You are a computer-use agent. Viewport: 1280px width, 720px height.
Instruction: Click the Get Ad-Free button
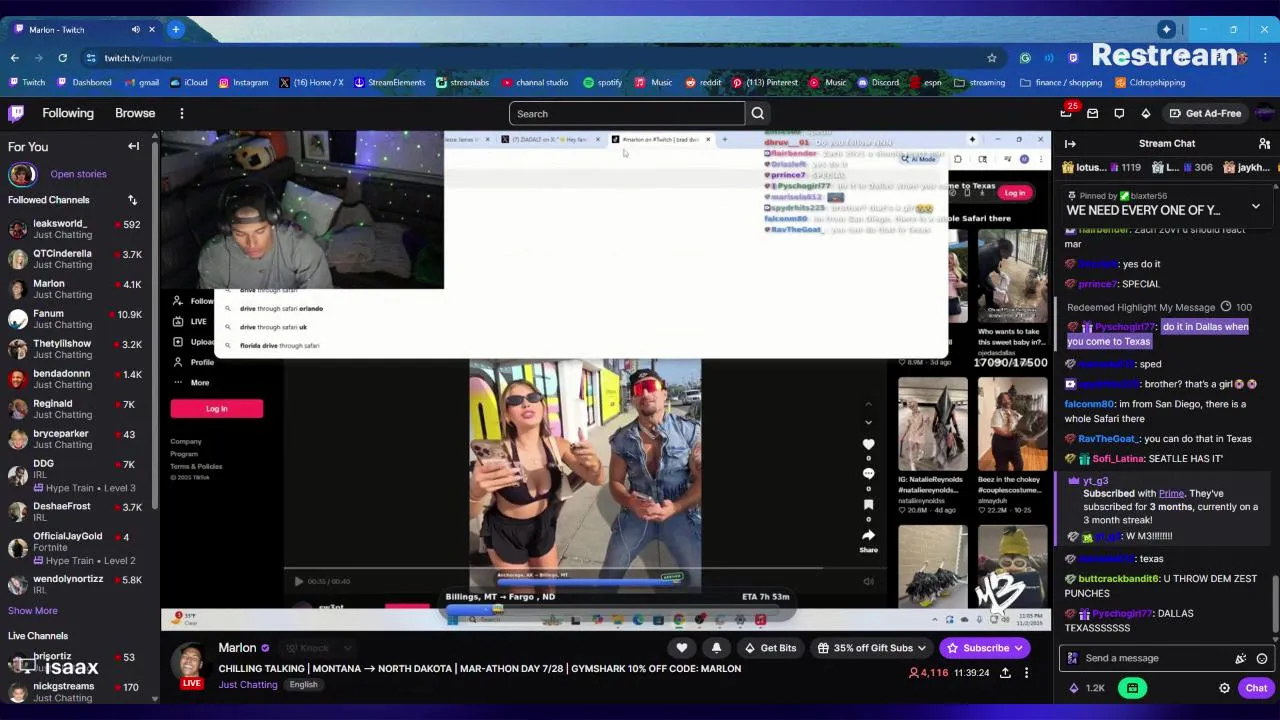tap(1205, 113)
